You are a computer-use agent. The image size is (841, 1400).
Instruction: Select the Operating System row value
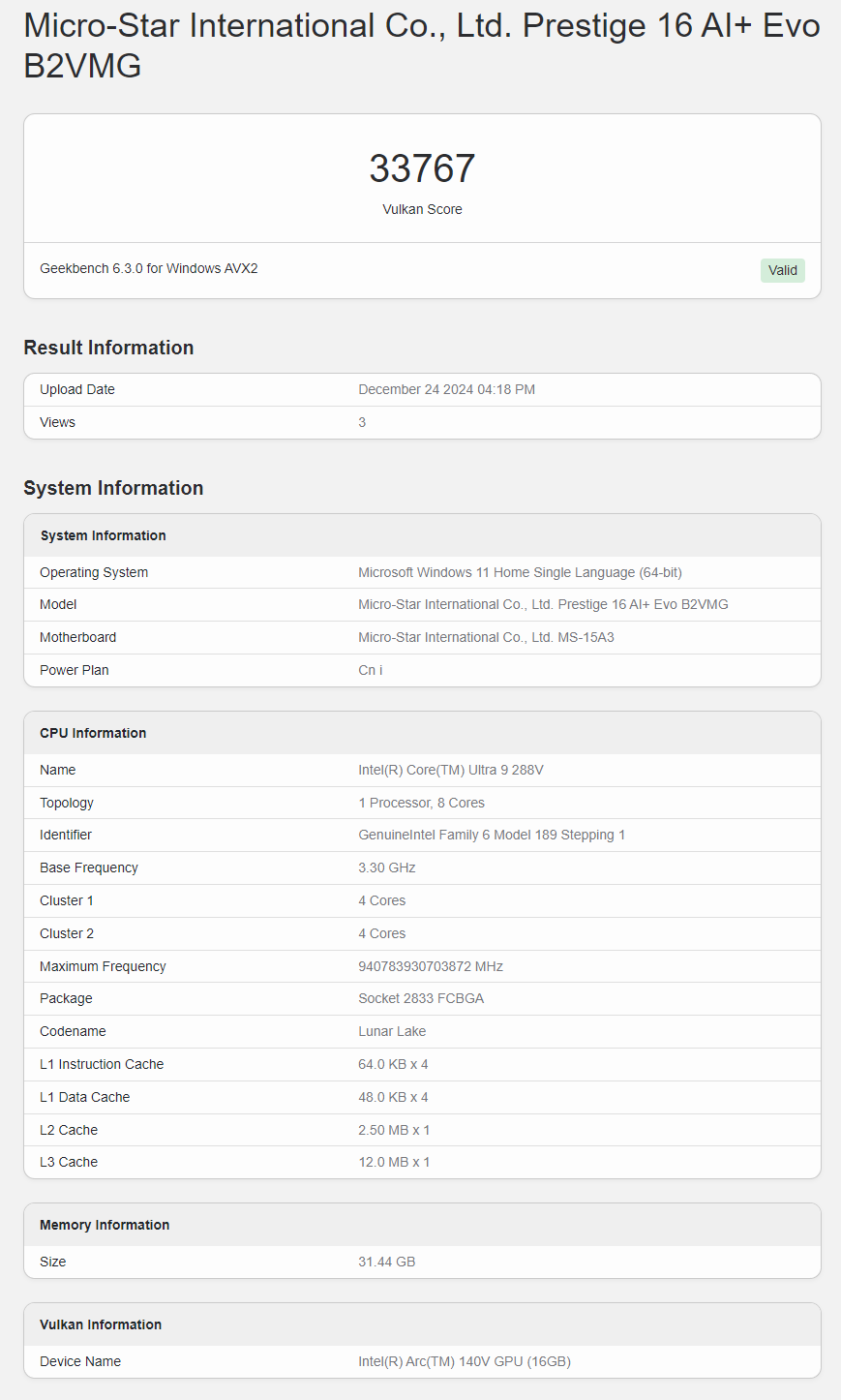[x=520, y=572]
